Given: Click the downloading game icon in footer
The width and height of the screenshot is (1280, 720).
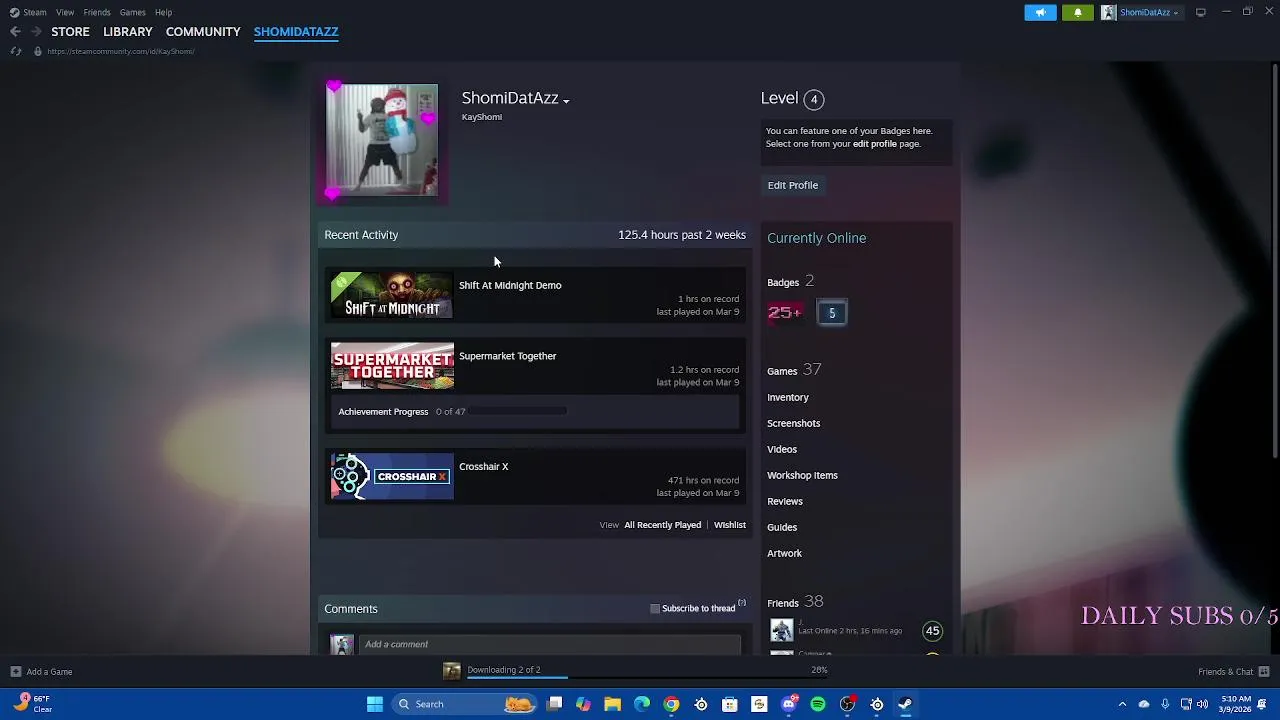Looking at the screenshot, I should point(452,671).
